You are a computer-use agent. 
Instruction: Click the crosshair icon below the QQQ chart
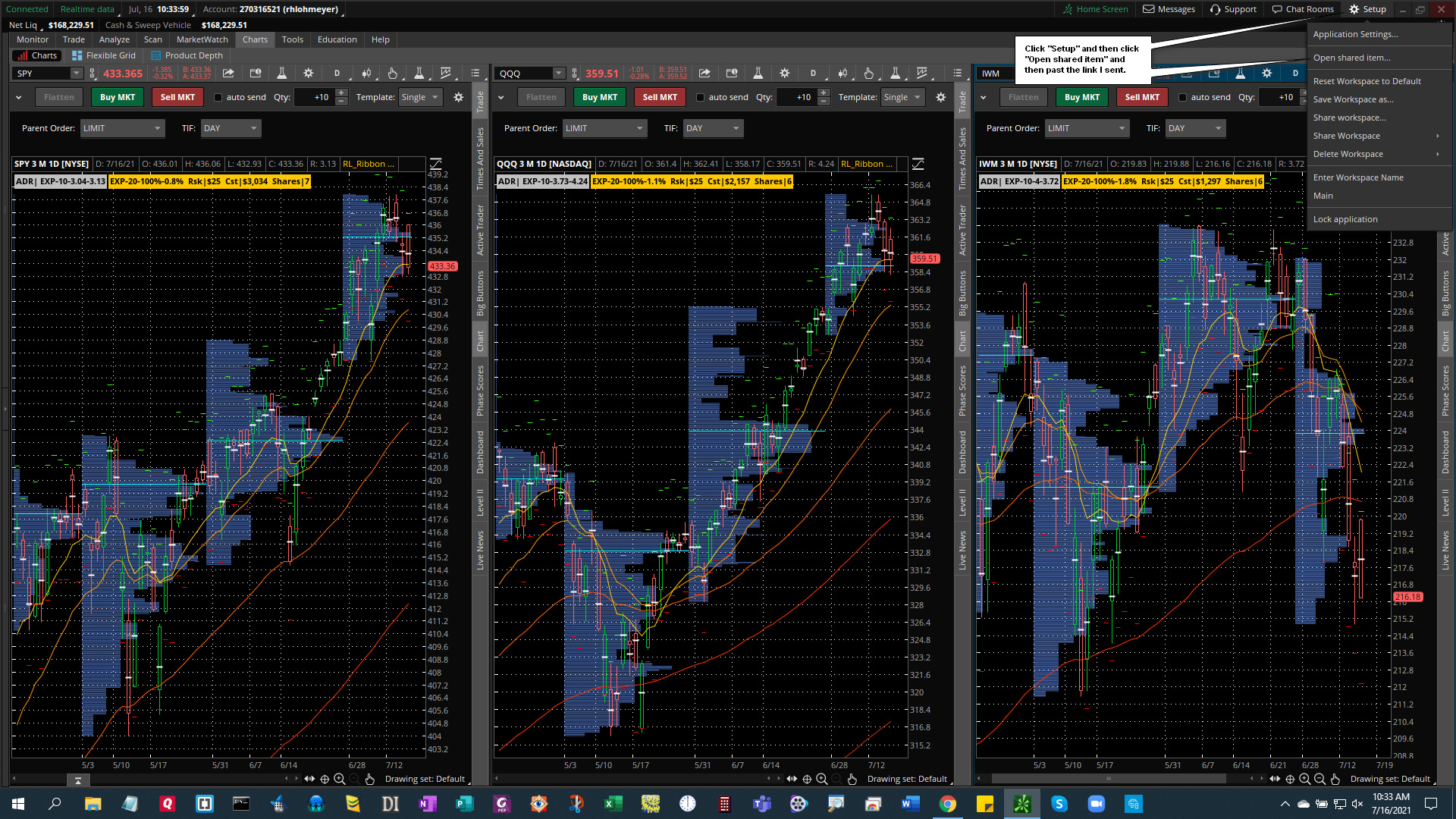(x=807, y=779)
